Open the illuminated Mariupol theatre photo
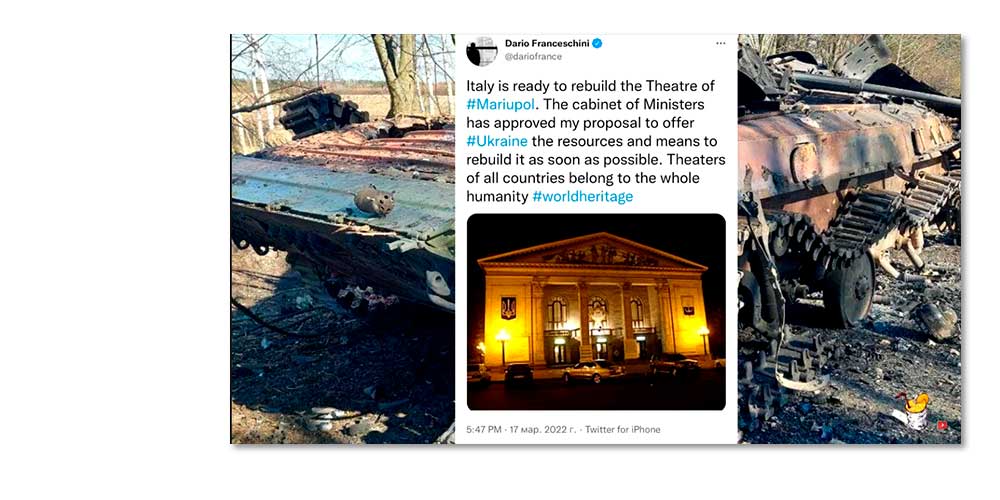This screenshot has width=1000, height=500. tap(596, 312)
